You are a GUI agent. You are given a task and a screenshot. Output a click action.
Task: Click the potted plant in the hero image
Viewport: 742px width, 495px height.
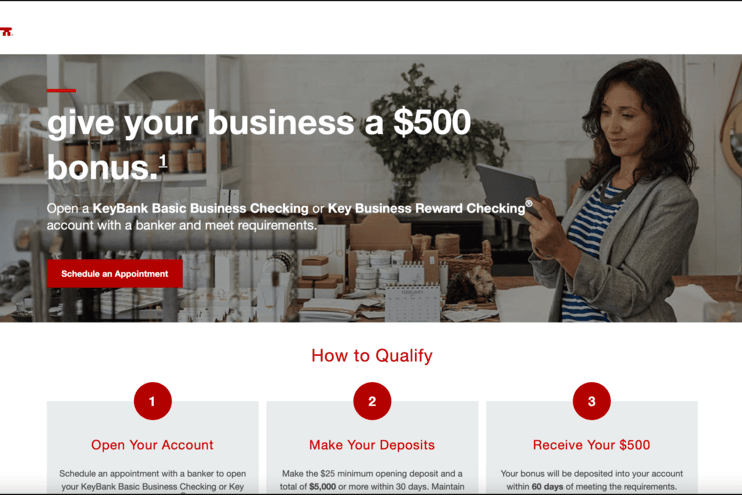[x=433, y=137]
